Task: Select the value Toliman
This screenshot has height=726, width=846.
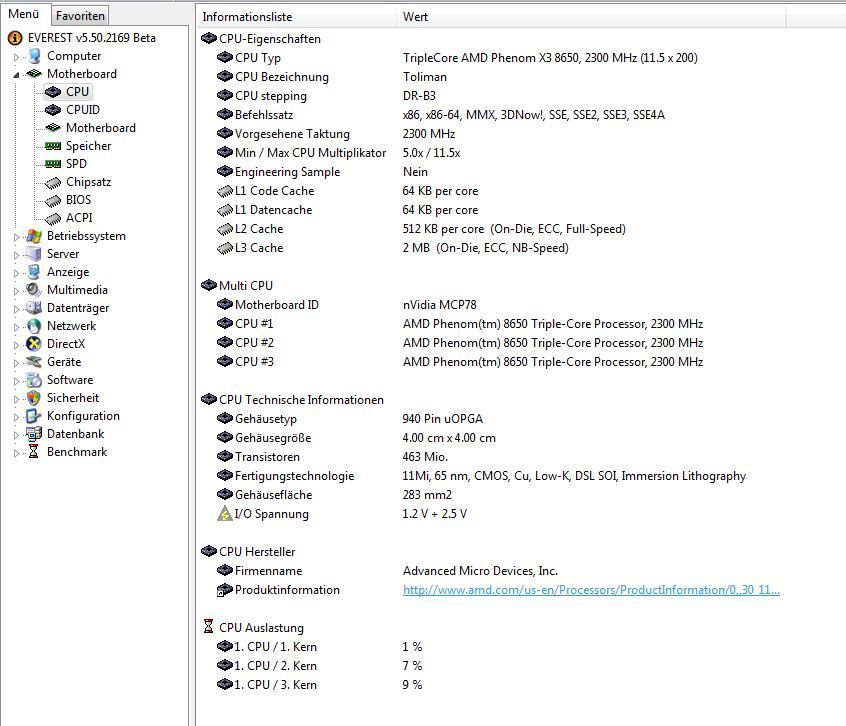Action: (x=425, y=77)
